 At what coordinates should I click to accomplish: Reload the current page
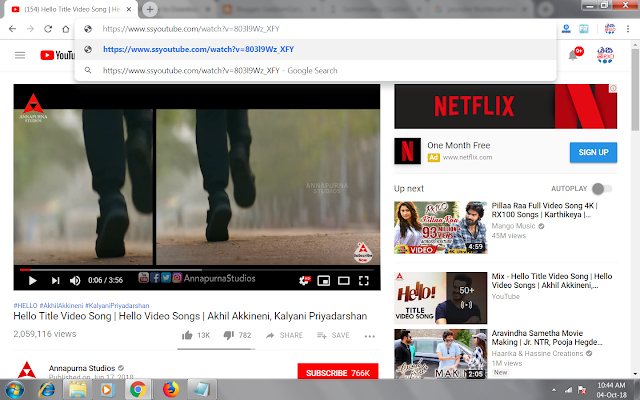(48, 29)
